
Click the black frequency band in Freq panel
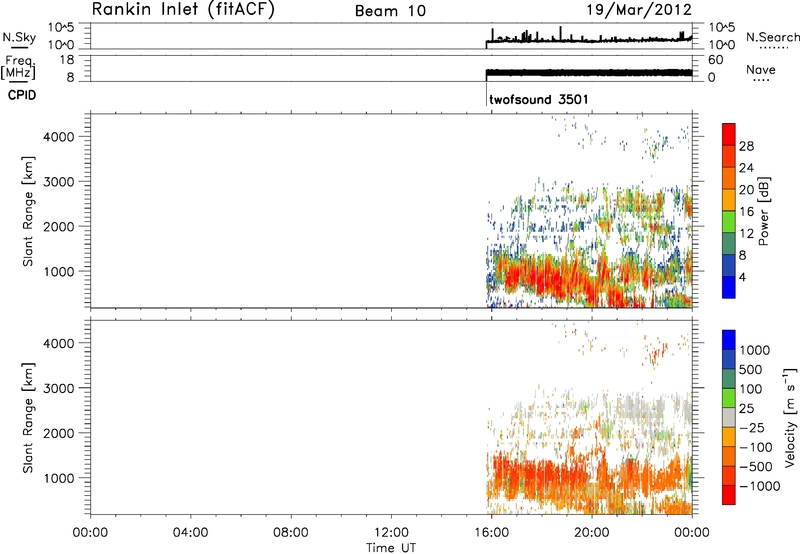(589, 73)
